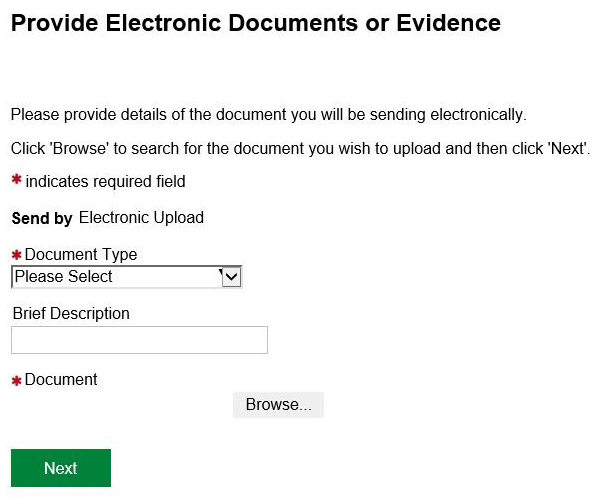Click the 'Click Browse to search' instruction line
The height and width of the screenshot is (498, 610).
[300, 149]
